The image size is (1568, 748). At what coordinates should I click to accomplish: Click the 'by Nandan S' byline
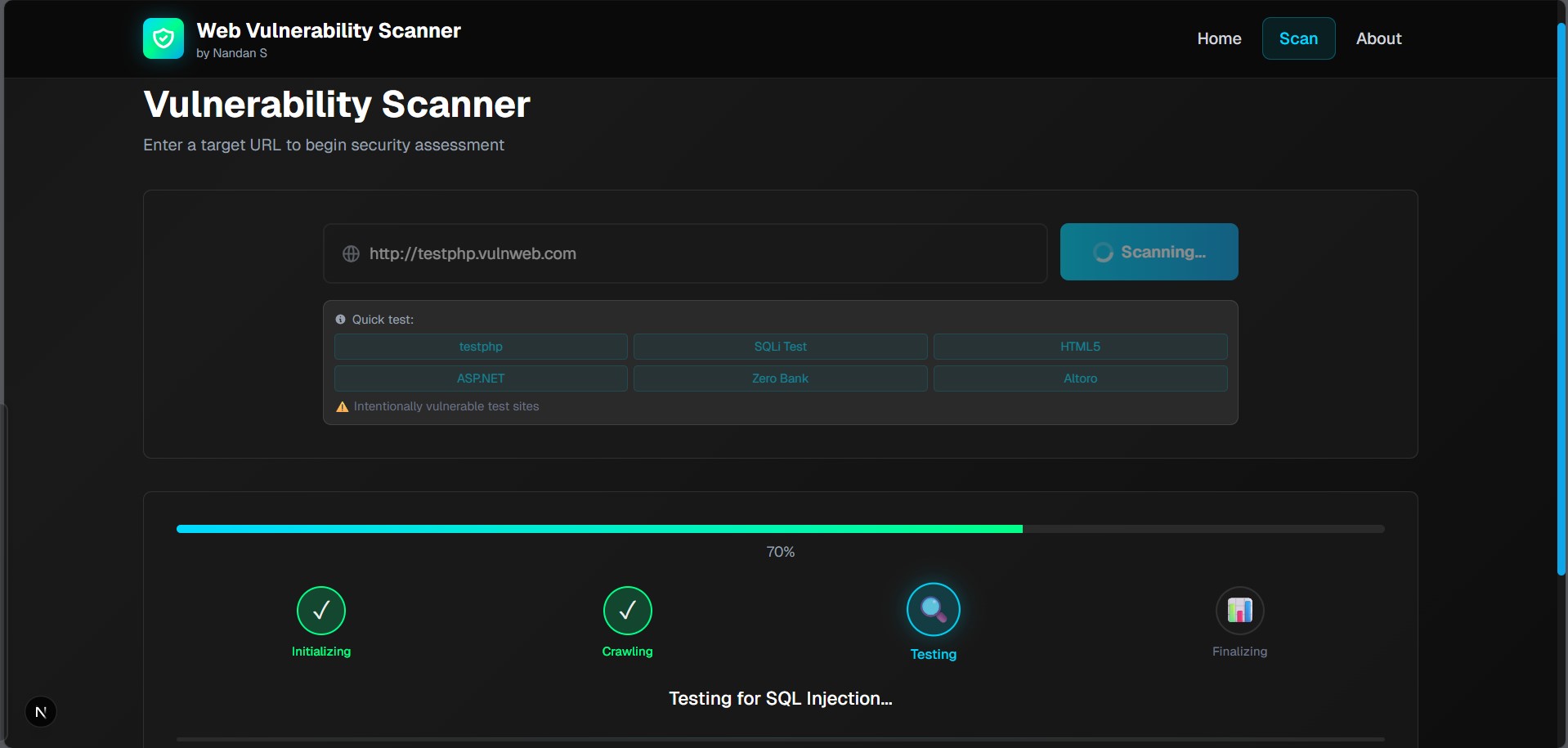click(x=231, y=53)
